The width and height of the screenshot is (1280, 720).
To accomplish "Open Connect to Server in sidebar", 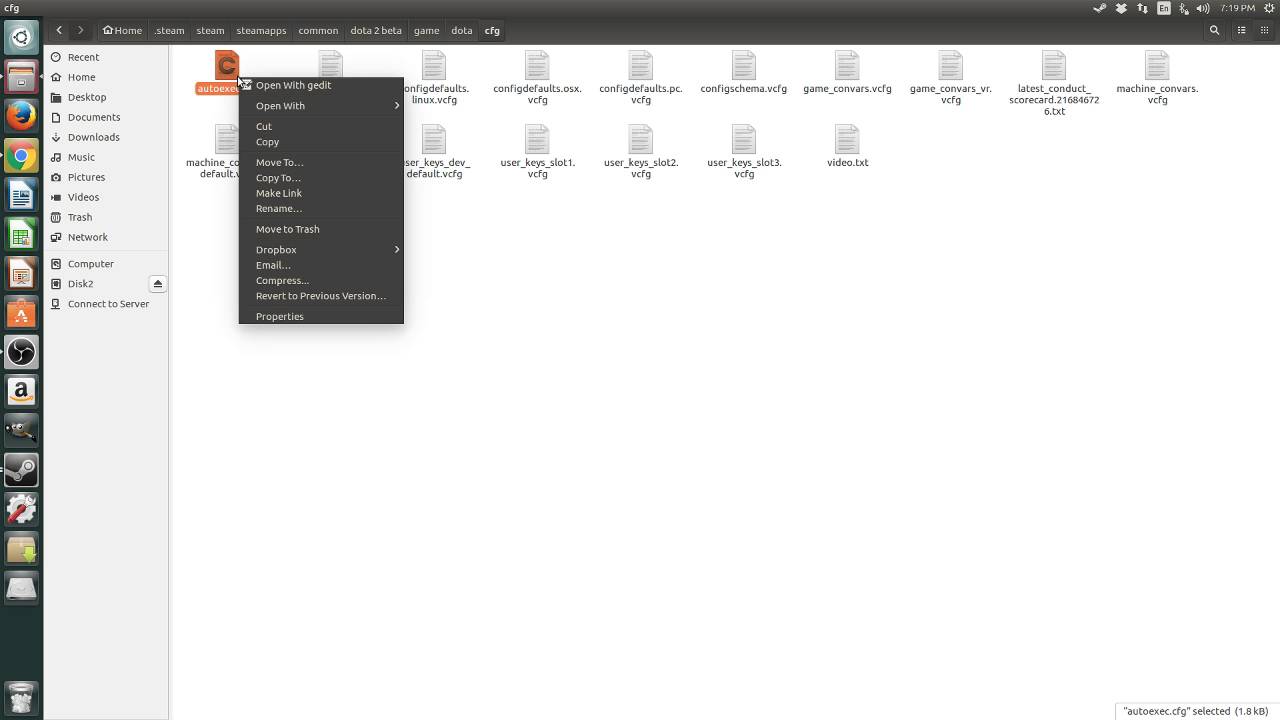I will 106,304.
